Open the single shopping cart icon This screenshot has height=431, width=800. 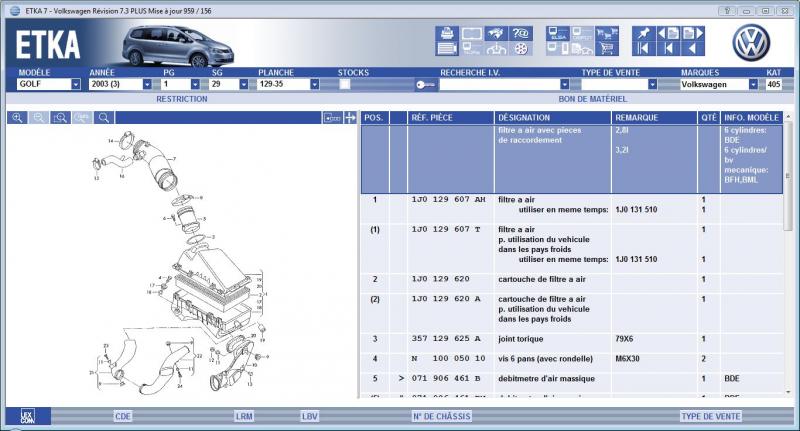(x=607, y=48)
